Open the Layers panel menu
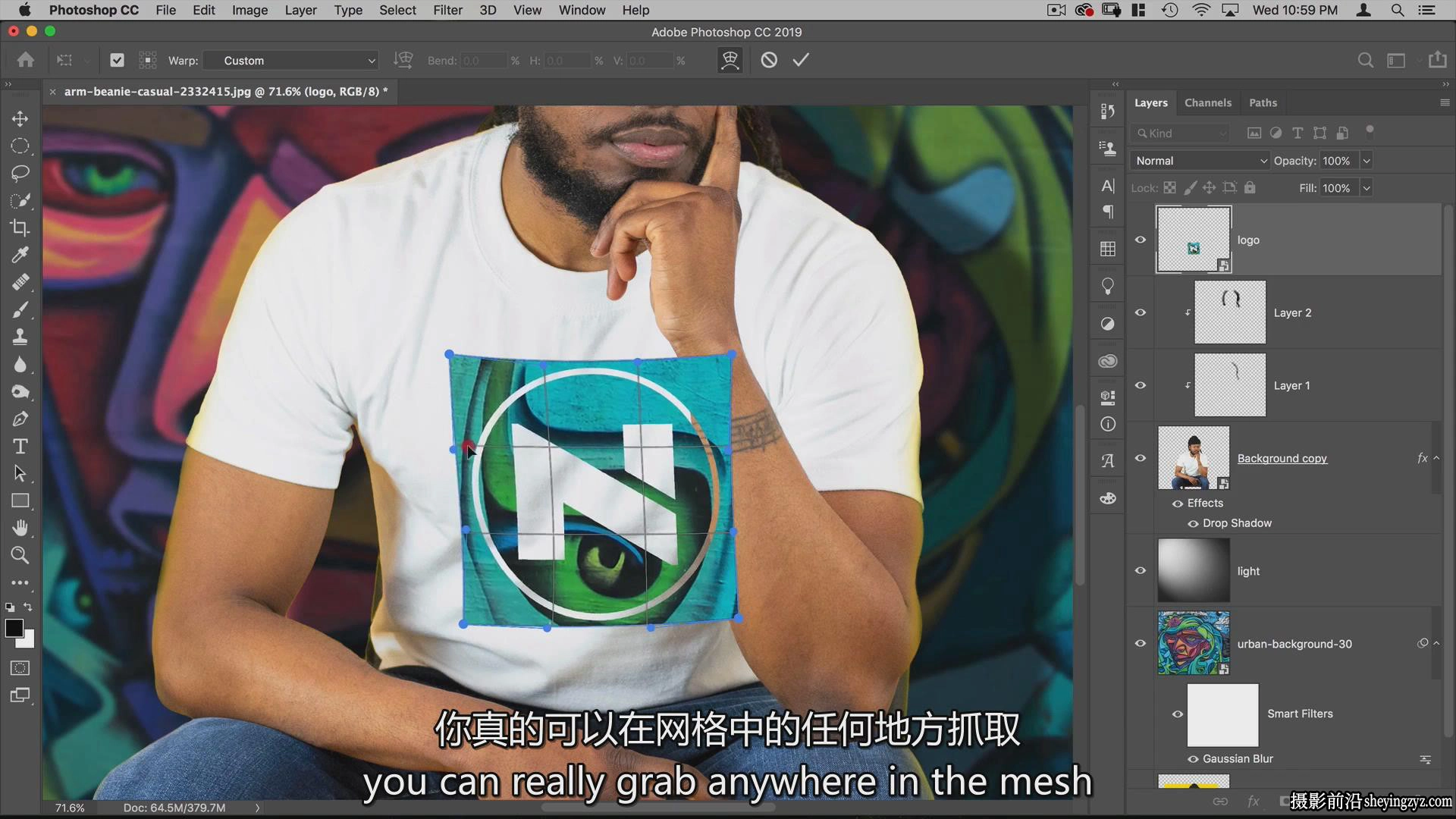The image size is (1456, 819). point(1445,102)
